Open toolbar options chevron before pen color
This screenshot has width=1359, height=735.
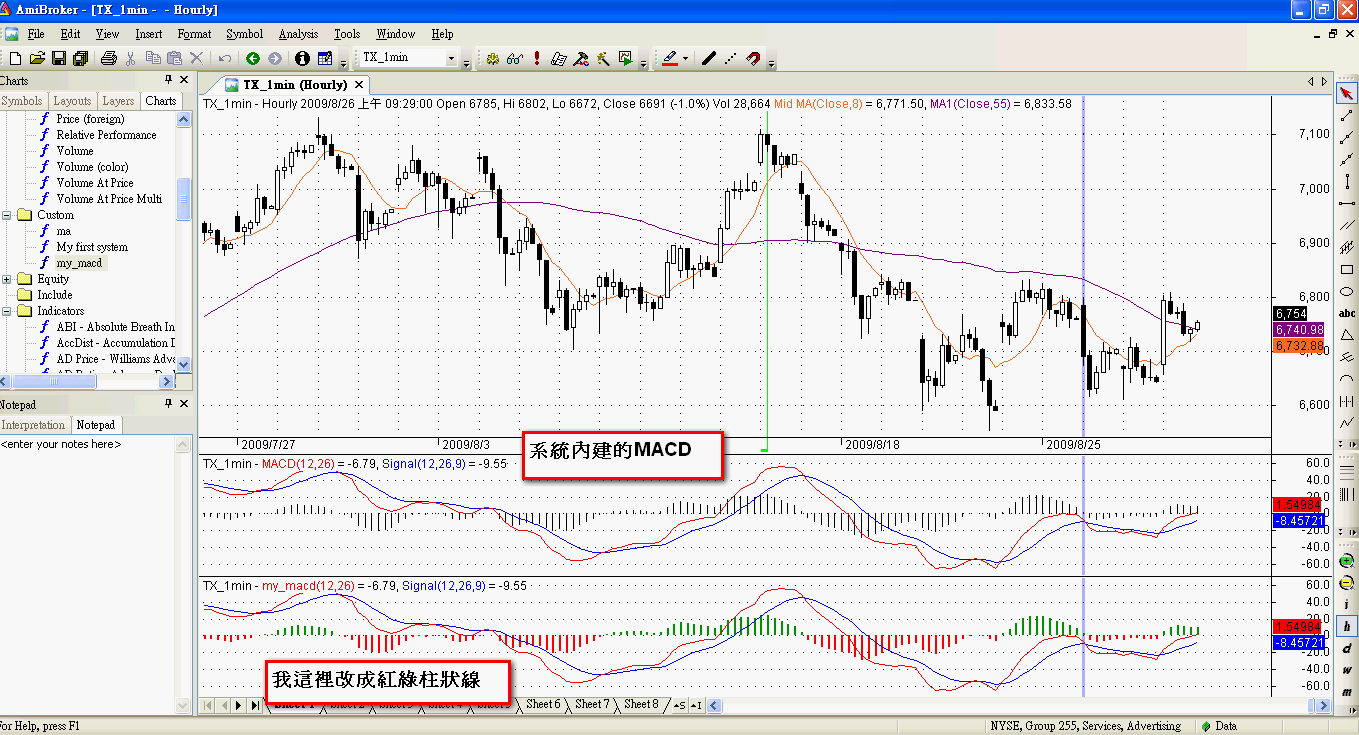643,62
